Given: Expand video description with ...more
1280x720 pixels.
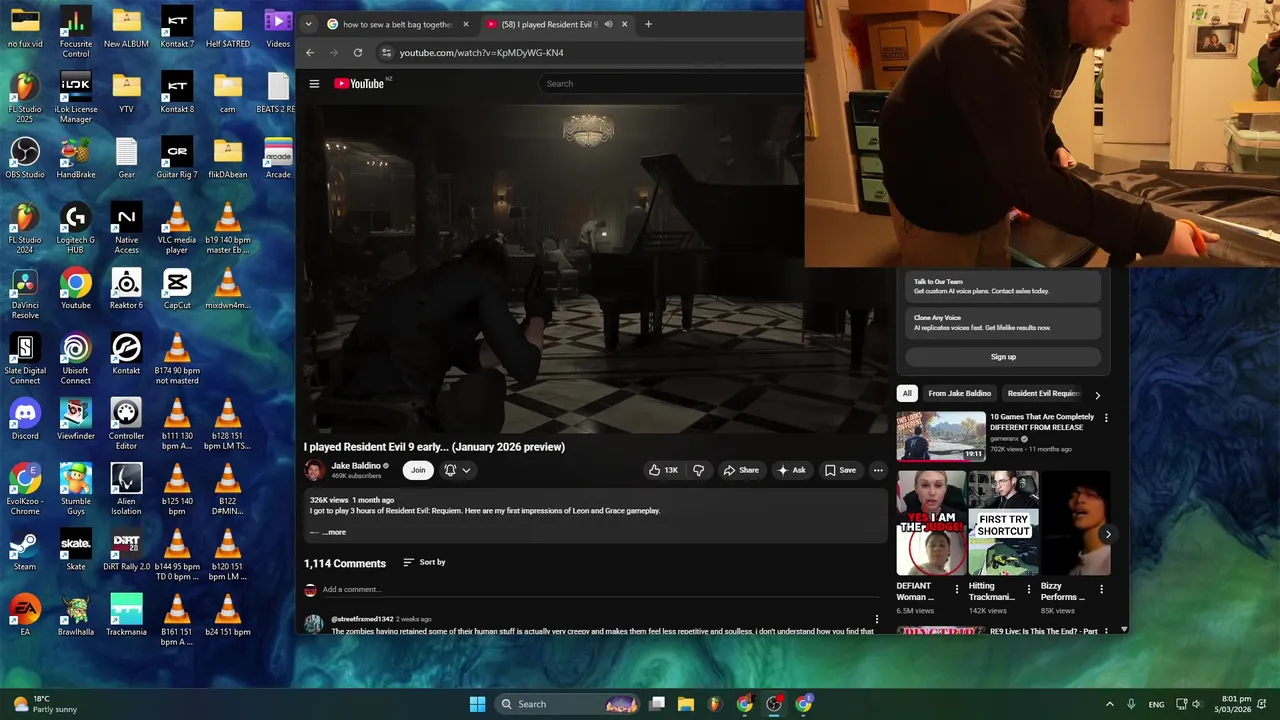Looking at the screenshot, I should (x=333, y=532).
